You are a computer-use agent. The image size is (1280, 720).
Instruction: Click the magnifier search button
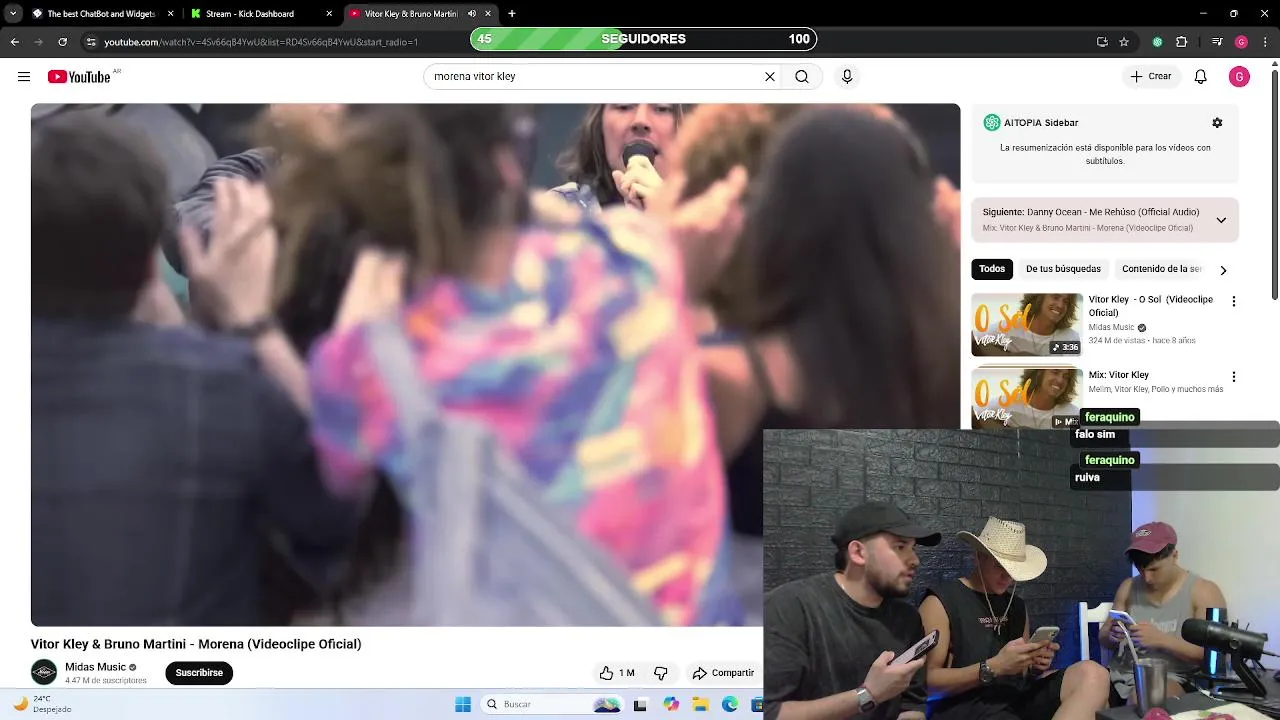click(802, 76)
